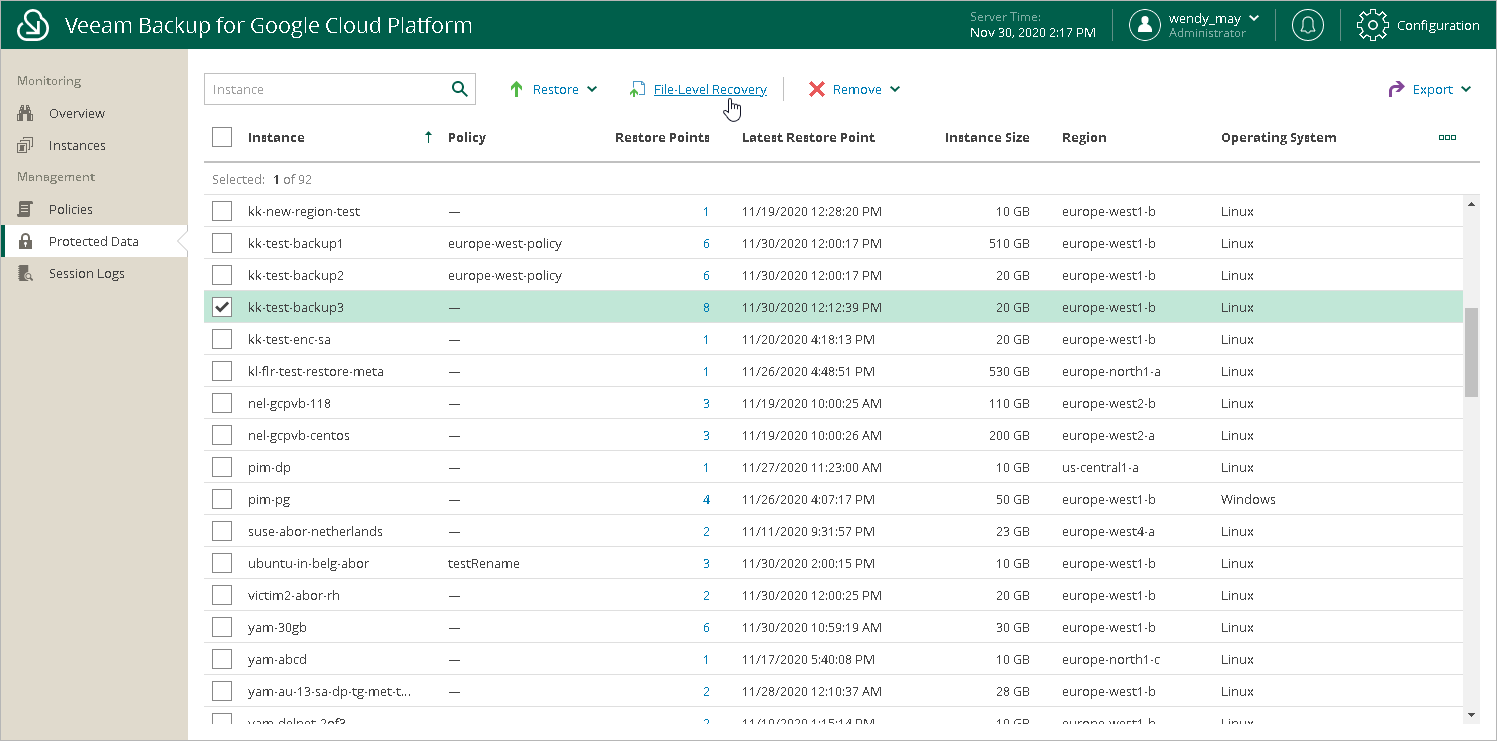Click the Overview binoculars icon
The height and width of the screenshot is (741, 1497).
26,114
